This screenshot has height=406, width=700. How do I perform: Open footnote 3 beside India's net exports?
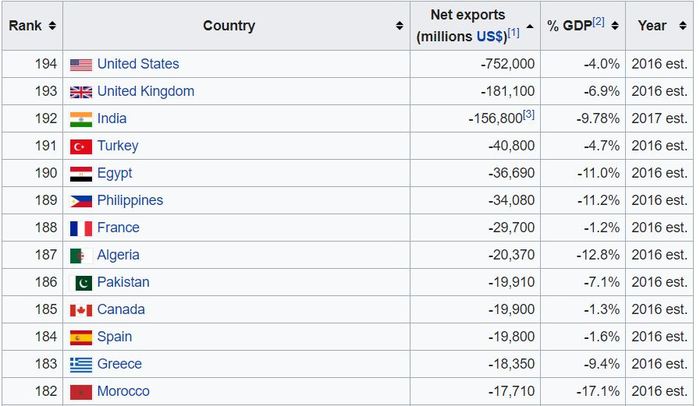click(x=529, y=115)
